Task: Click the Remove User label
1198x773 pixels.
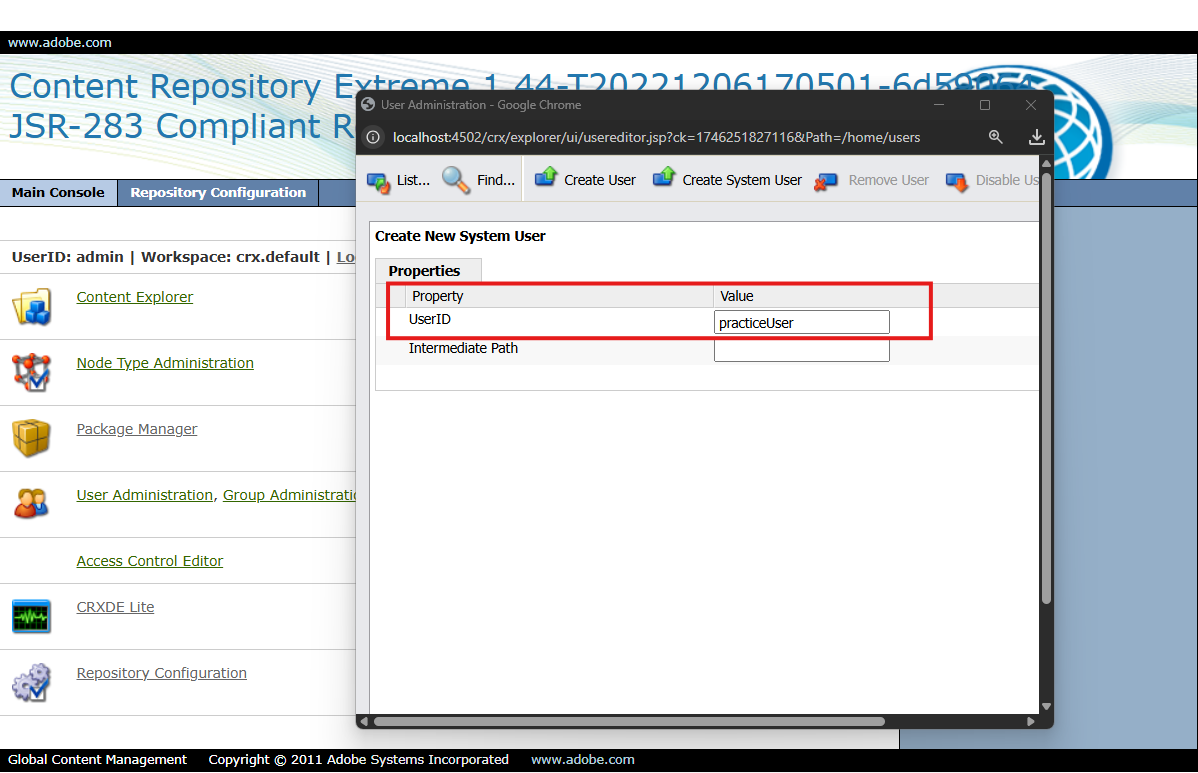Action: [x=889, y=180]
